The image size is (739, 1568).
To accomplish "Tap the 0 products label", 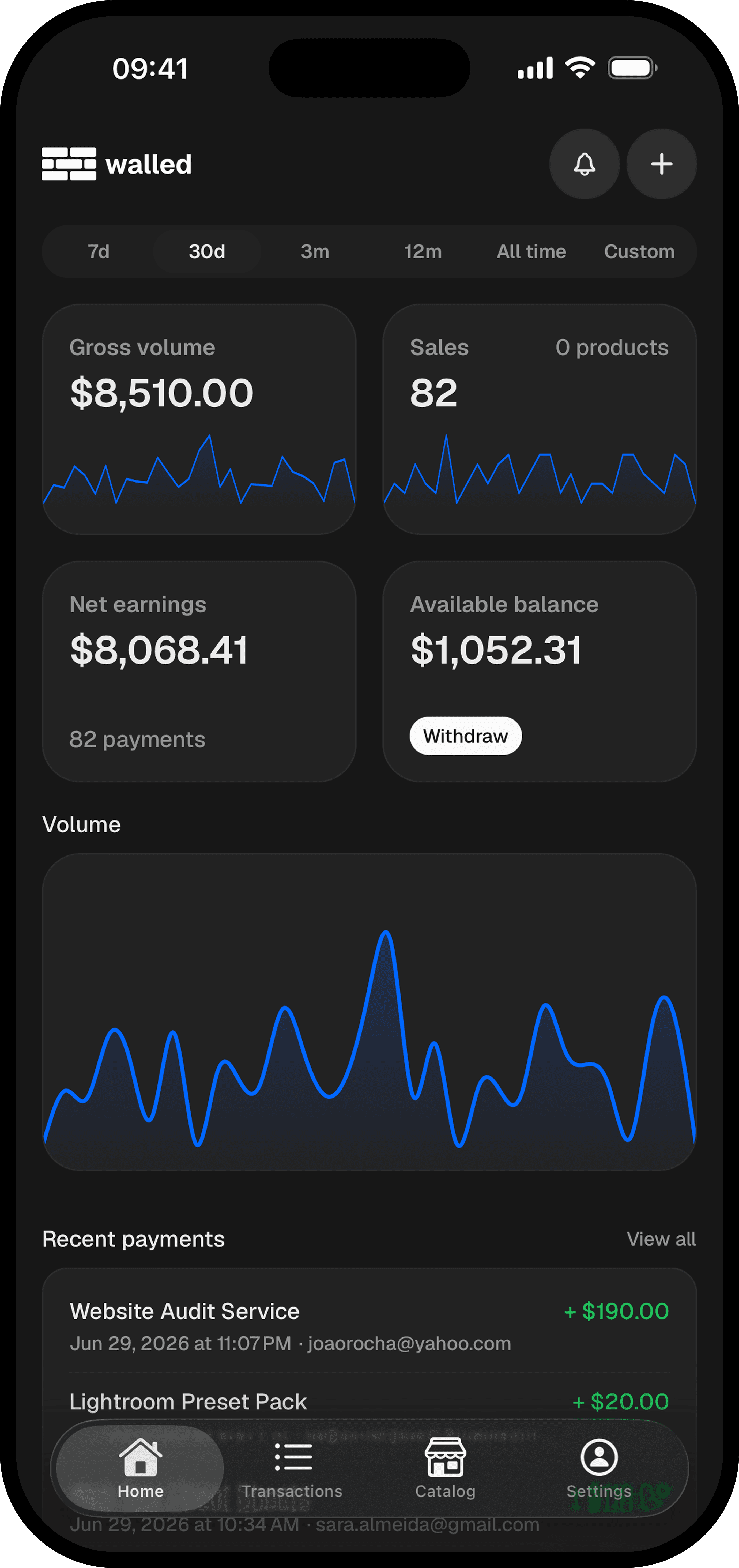I will click(612, 348).
